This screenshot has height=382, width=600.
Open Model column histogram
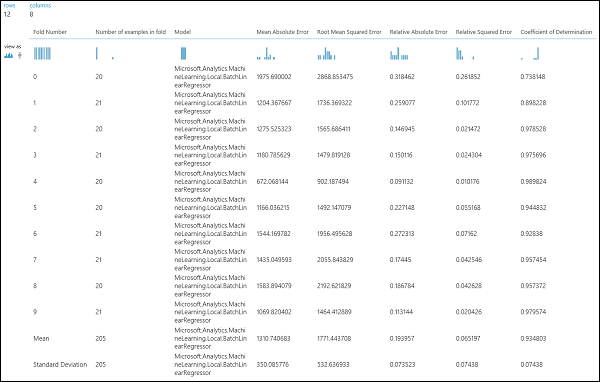[x=183, y=53]
